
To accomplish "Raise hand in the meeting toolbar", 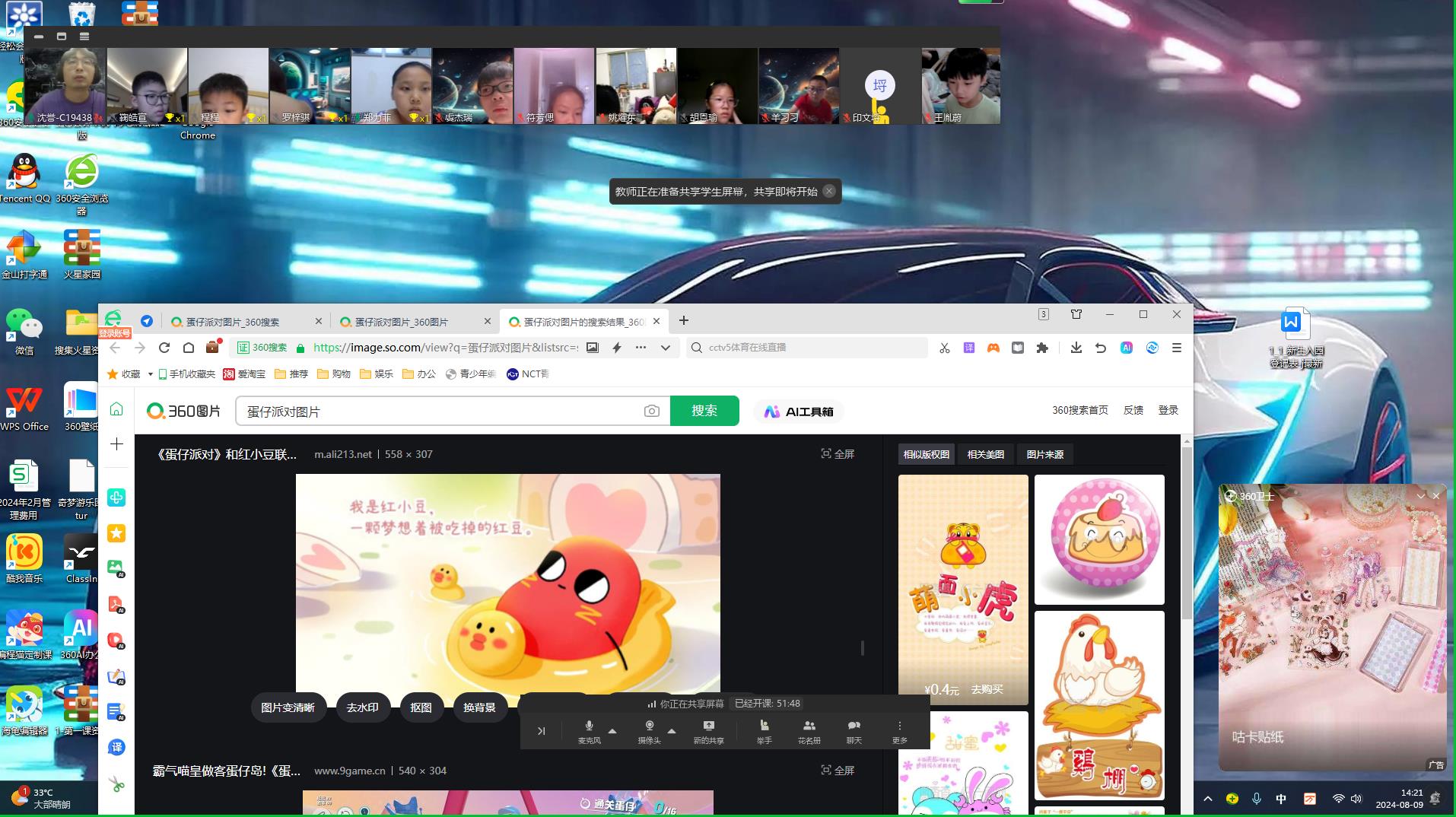I will [x=765, y=731].
